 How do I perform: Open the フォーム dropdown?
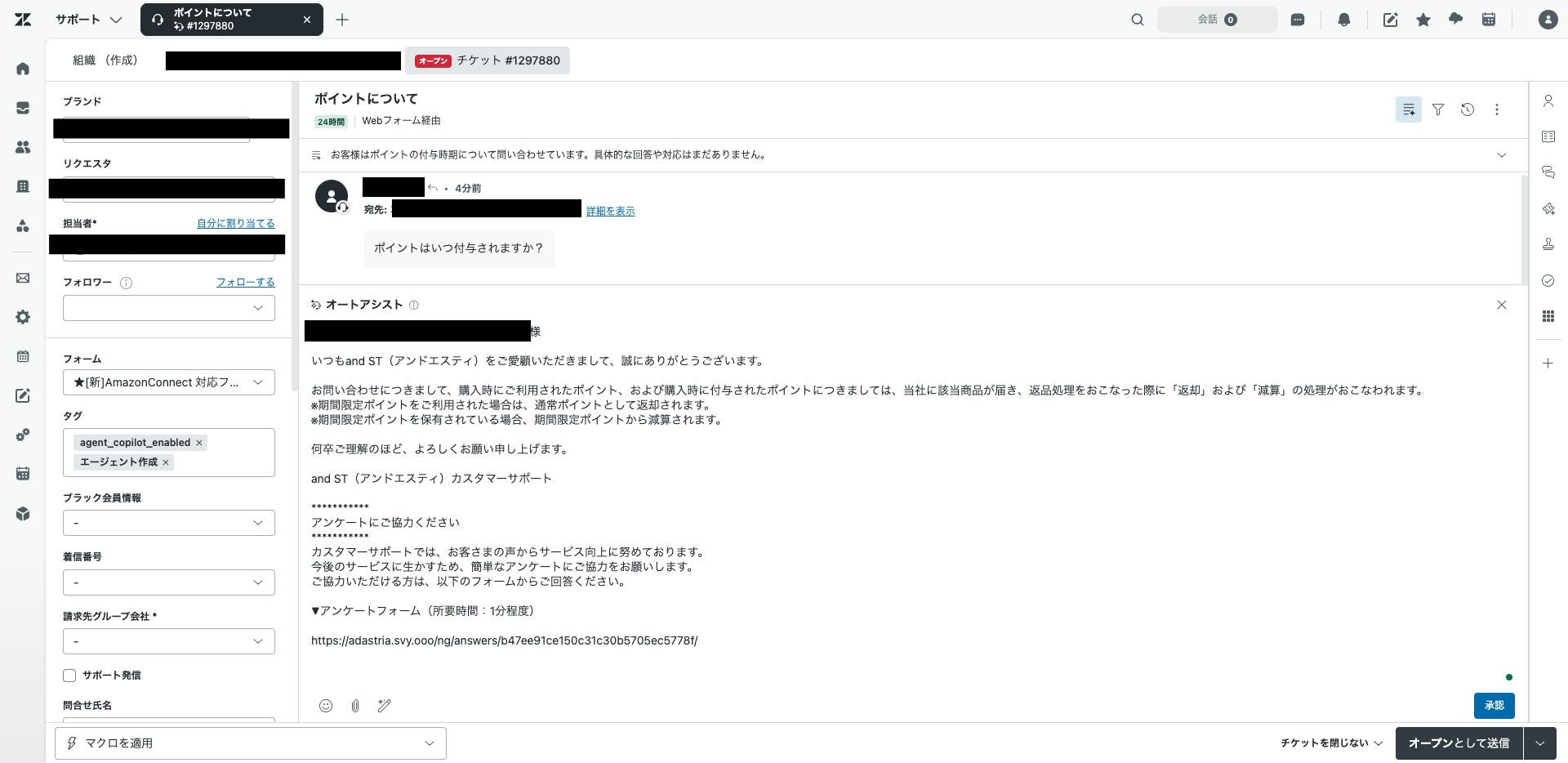169,382
